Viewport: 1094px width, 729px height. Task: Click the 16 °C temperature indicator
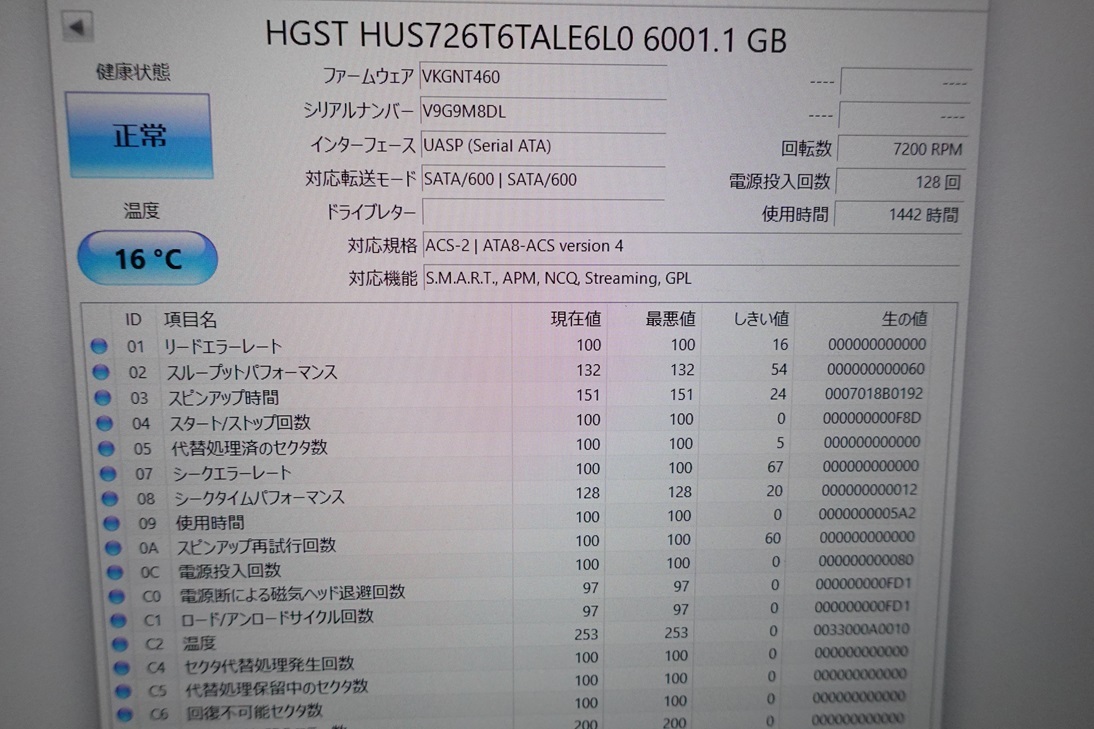(x=147, y=258)
